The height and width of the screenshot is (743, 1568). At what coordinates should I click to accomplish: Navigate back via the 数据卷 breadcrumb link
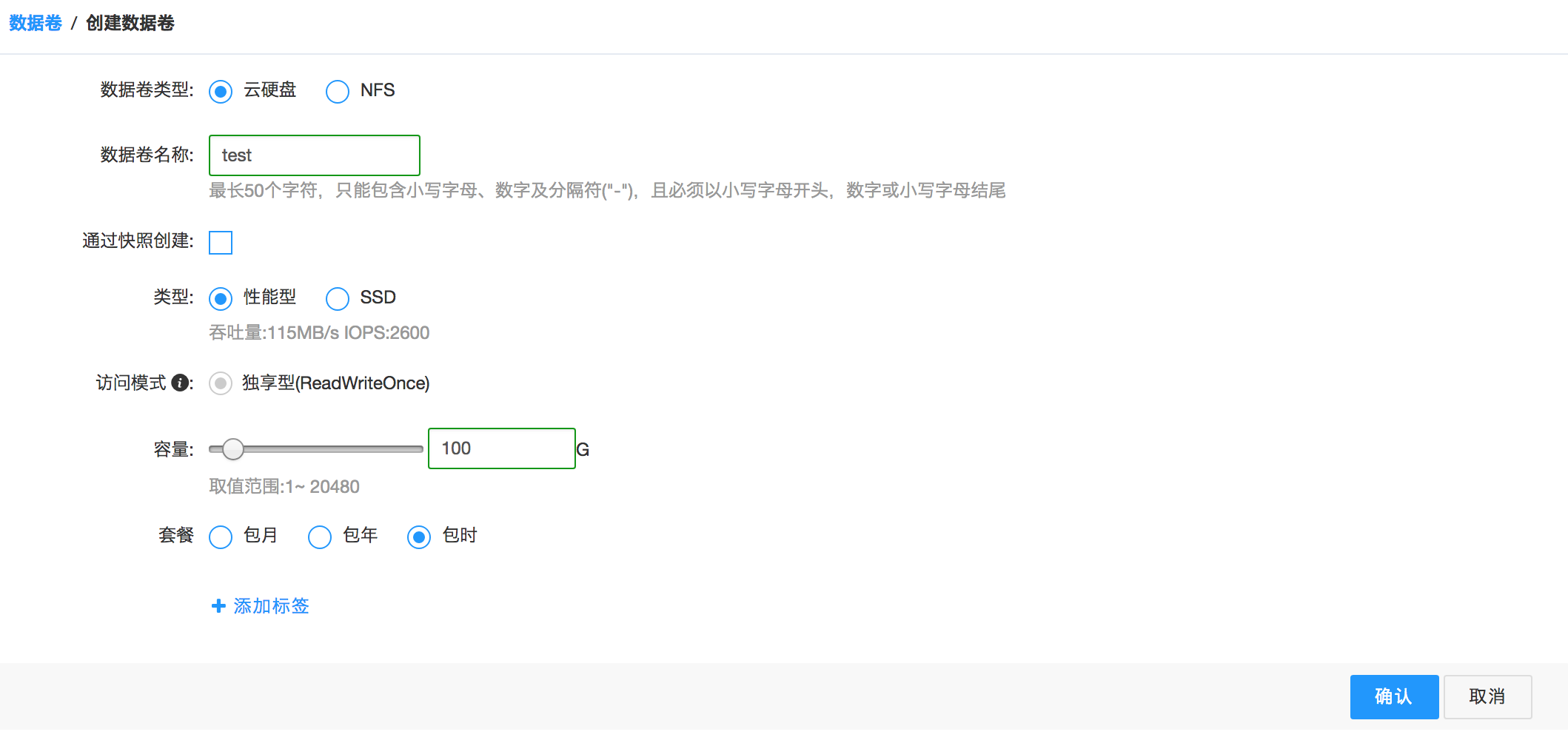pos(34,24)
